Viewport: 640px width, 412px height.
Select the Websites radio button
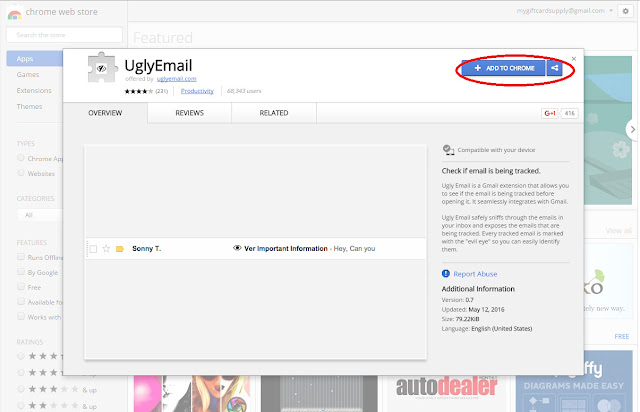[21, 173]
